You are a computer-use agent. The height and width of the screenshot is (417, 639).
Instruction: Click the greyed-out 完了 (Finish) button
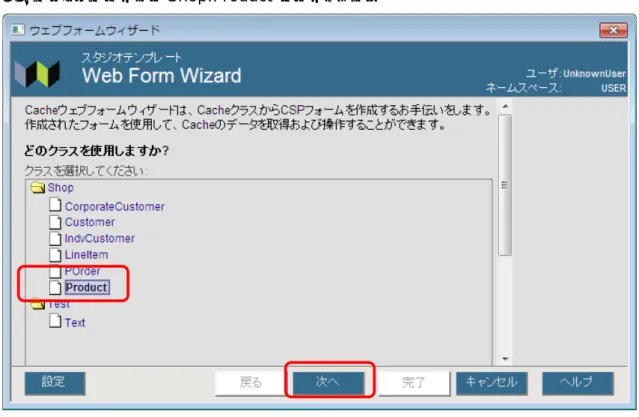click(414, 383)
